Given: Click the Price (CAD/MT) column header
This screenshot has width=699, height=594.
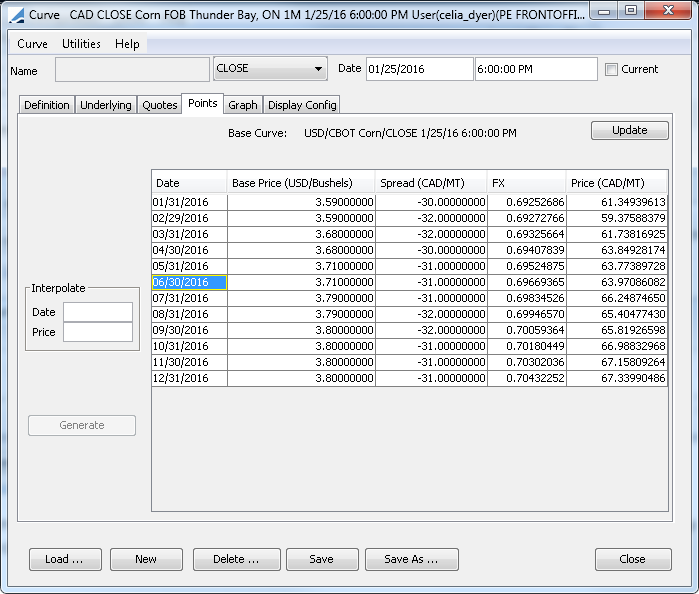Looking at the screenshot, I should [617, 183].
